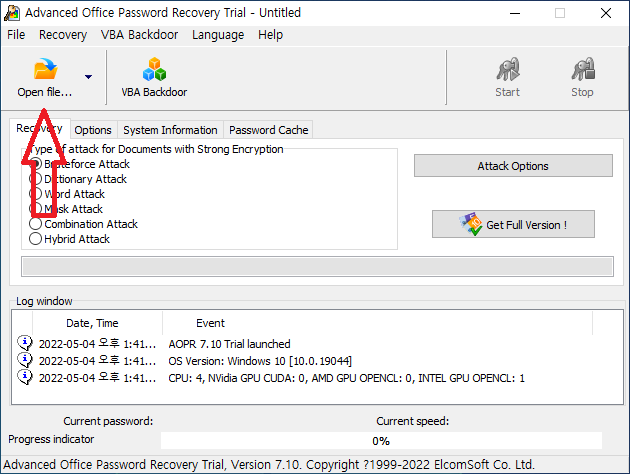Expand the Open file dropdown arrow
The height and width of the screenshot is (474, 630).
[x=88, y=76]
